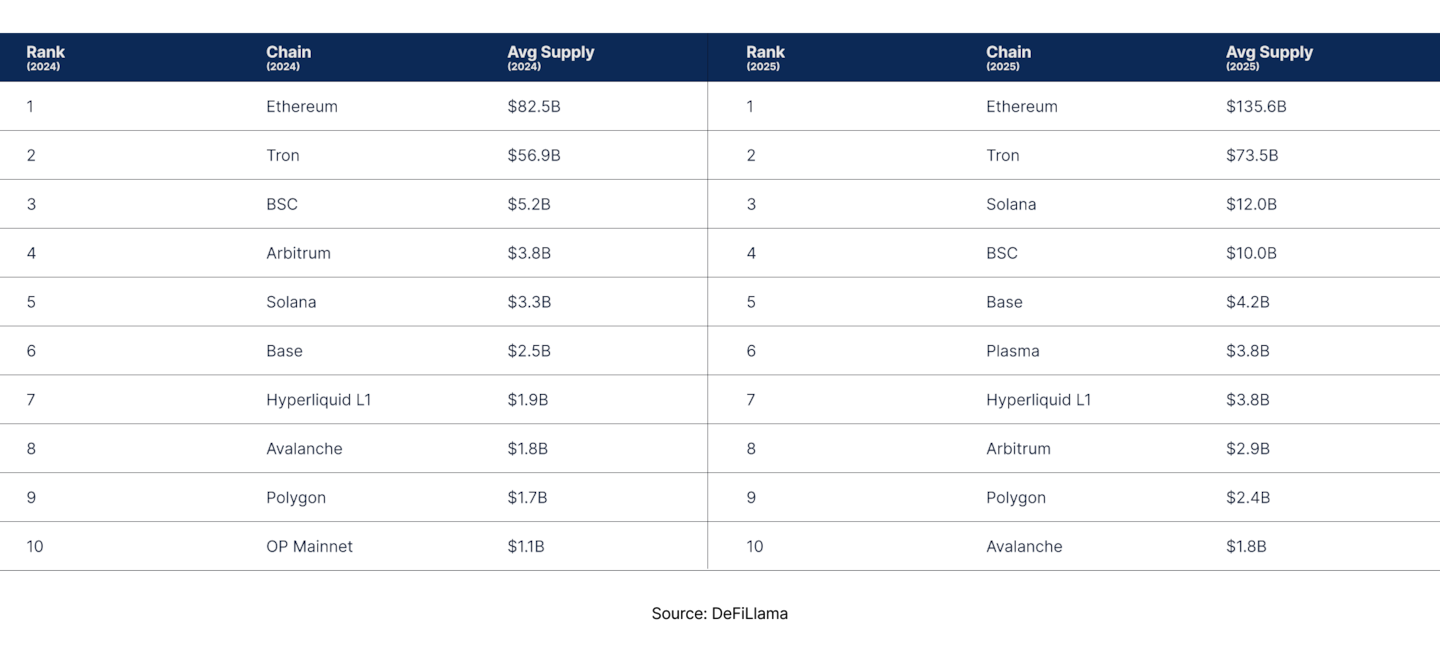Click the Avg Supply (2025) column header

pyautogui.click(x=1269, y=57)
